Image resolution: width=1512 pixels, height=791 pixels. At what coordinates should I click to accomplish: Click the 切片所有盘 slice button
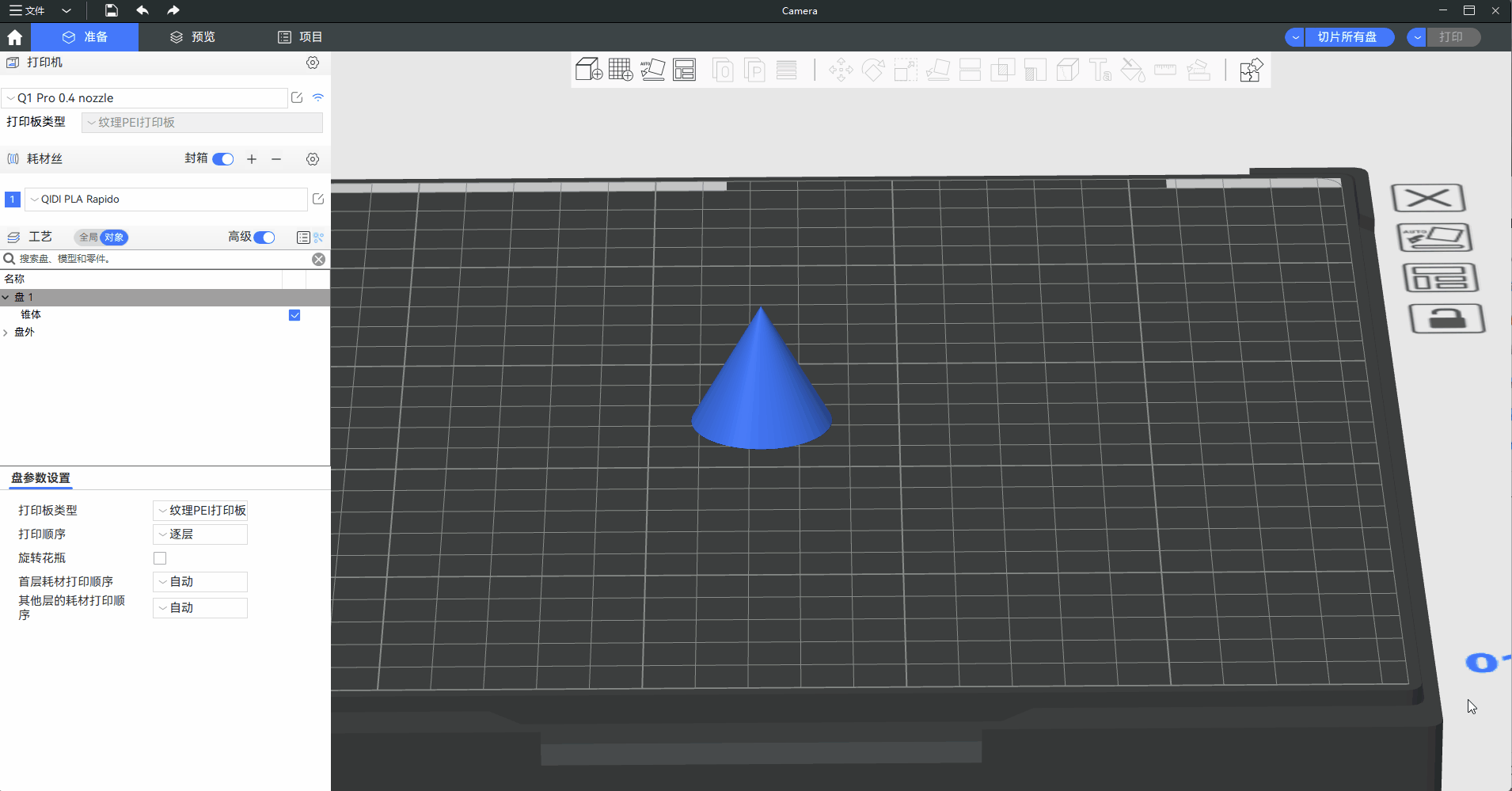point(1347,37)
